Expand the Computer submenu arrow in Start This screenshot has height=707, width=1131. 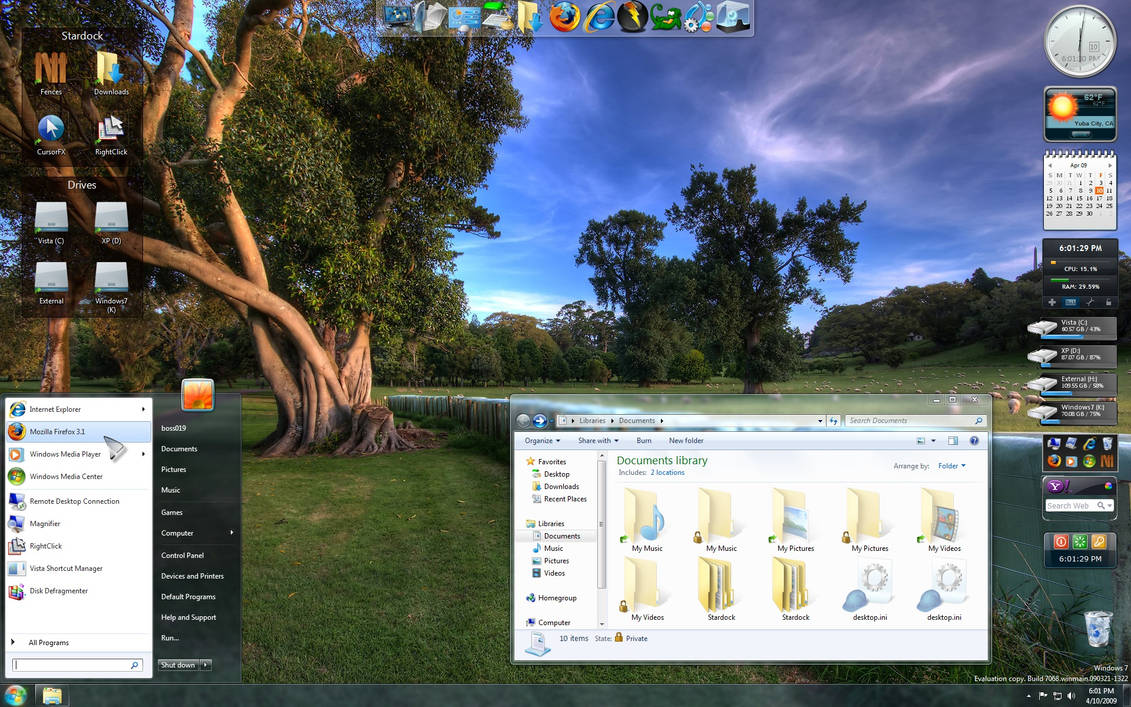pos(232,532)
